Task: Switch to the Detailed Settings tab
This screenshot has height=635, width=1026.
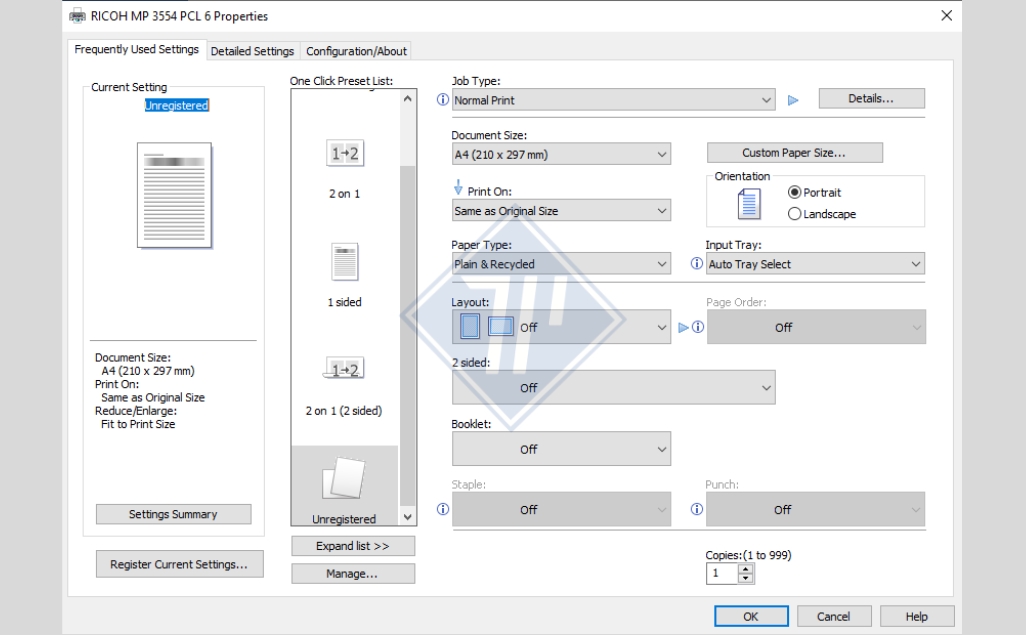Action: coord(252,51)
